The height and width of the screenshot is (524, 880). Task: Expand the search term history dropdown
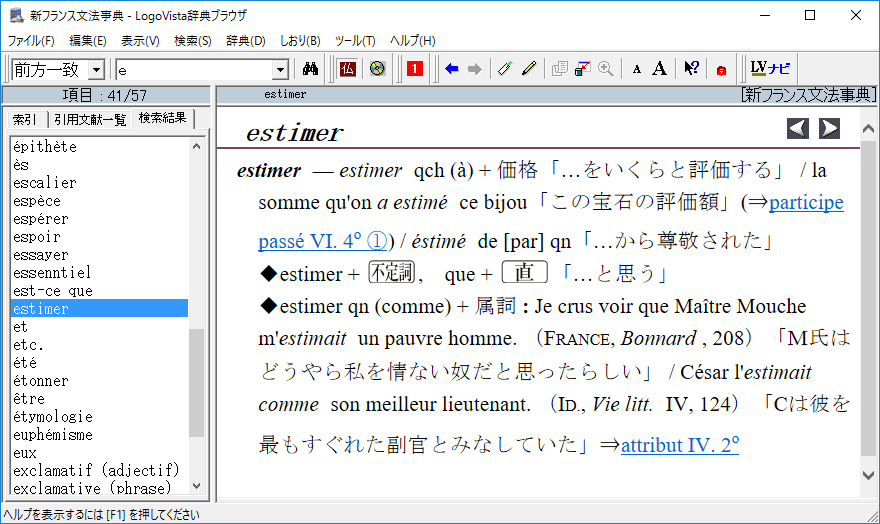pos(280,70)
